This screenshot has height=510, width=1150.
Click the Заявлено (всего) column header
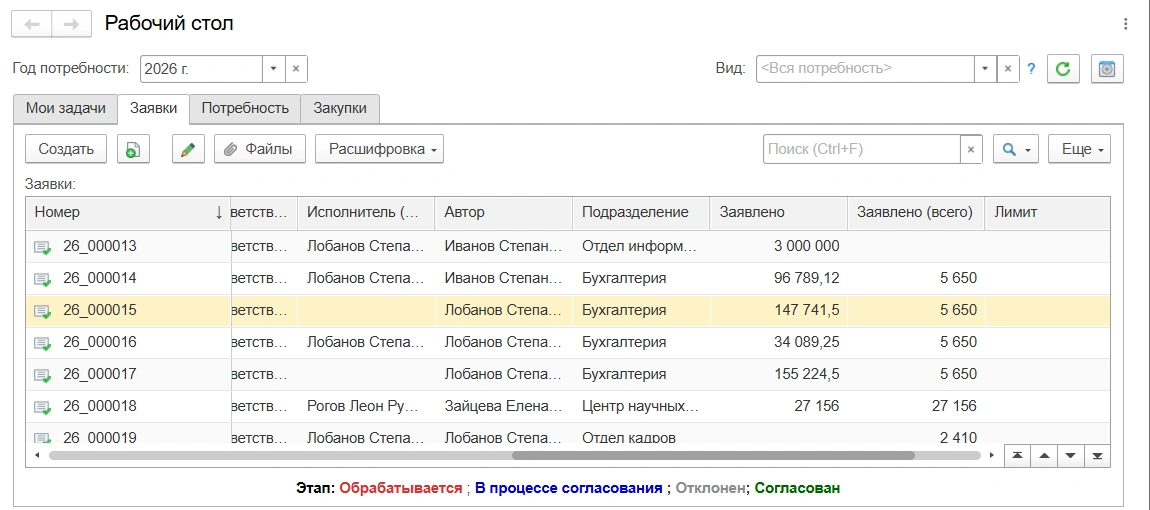click(x=916, y=213)
